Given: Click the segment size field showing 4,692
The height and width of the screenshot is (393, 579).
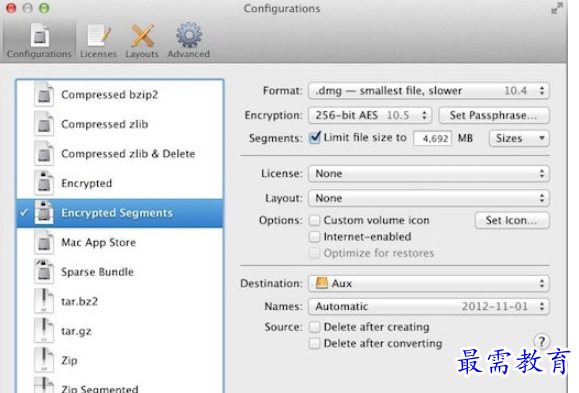Looking at the screenshot, I should (432, 139).
